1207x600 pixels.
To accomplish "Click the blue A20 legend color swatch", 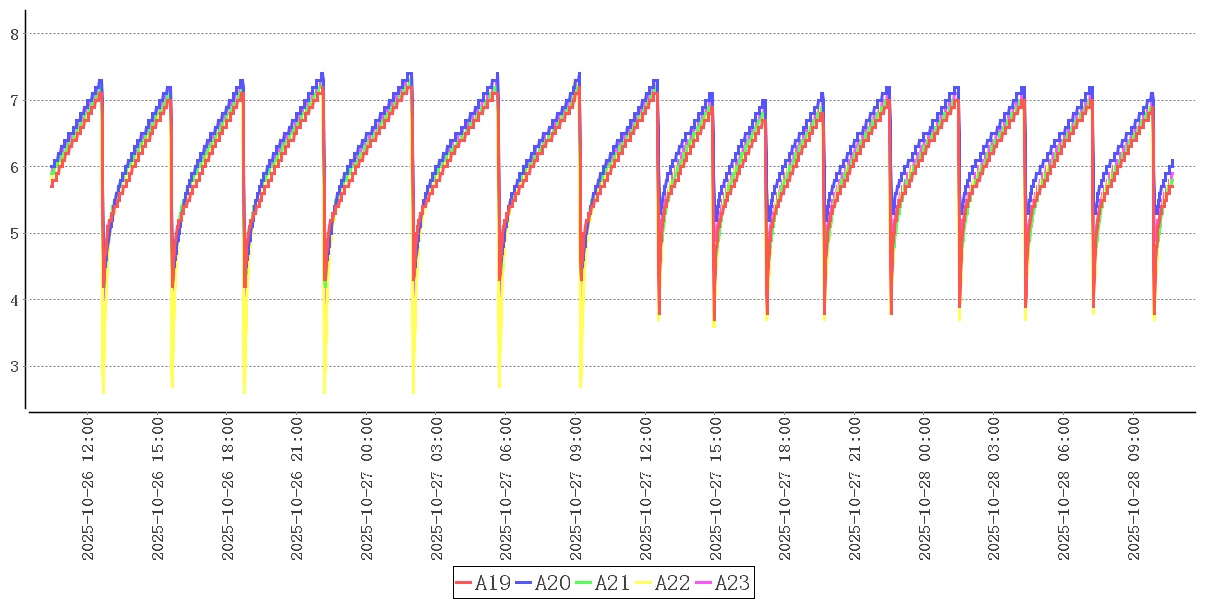I will pos(524,583).
